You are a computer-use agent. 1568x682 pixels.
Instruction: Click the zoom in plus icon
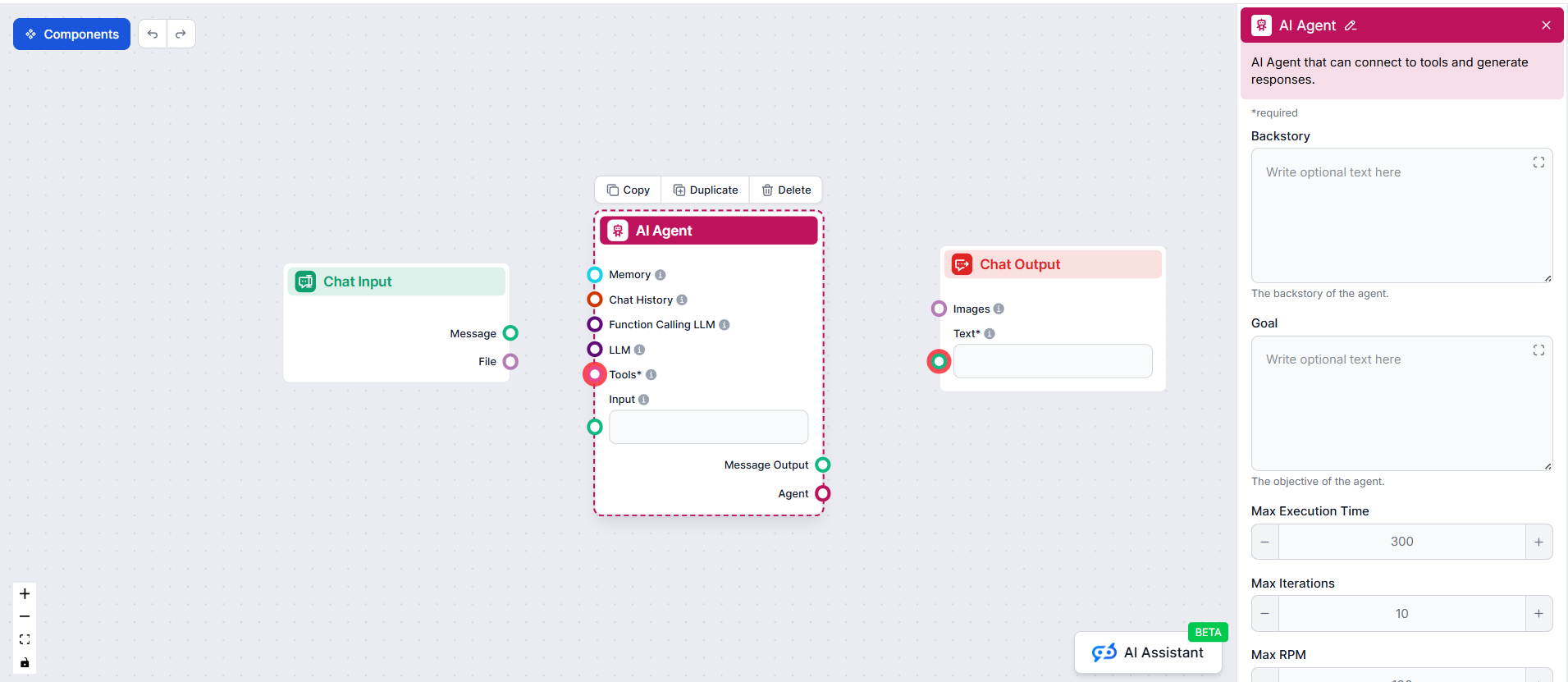[x=25, y=593]
